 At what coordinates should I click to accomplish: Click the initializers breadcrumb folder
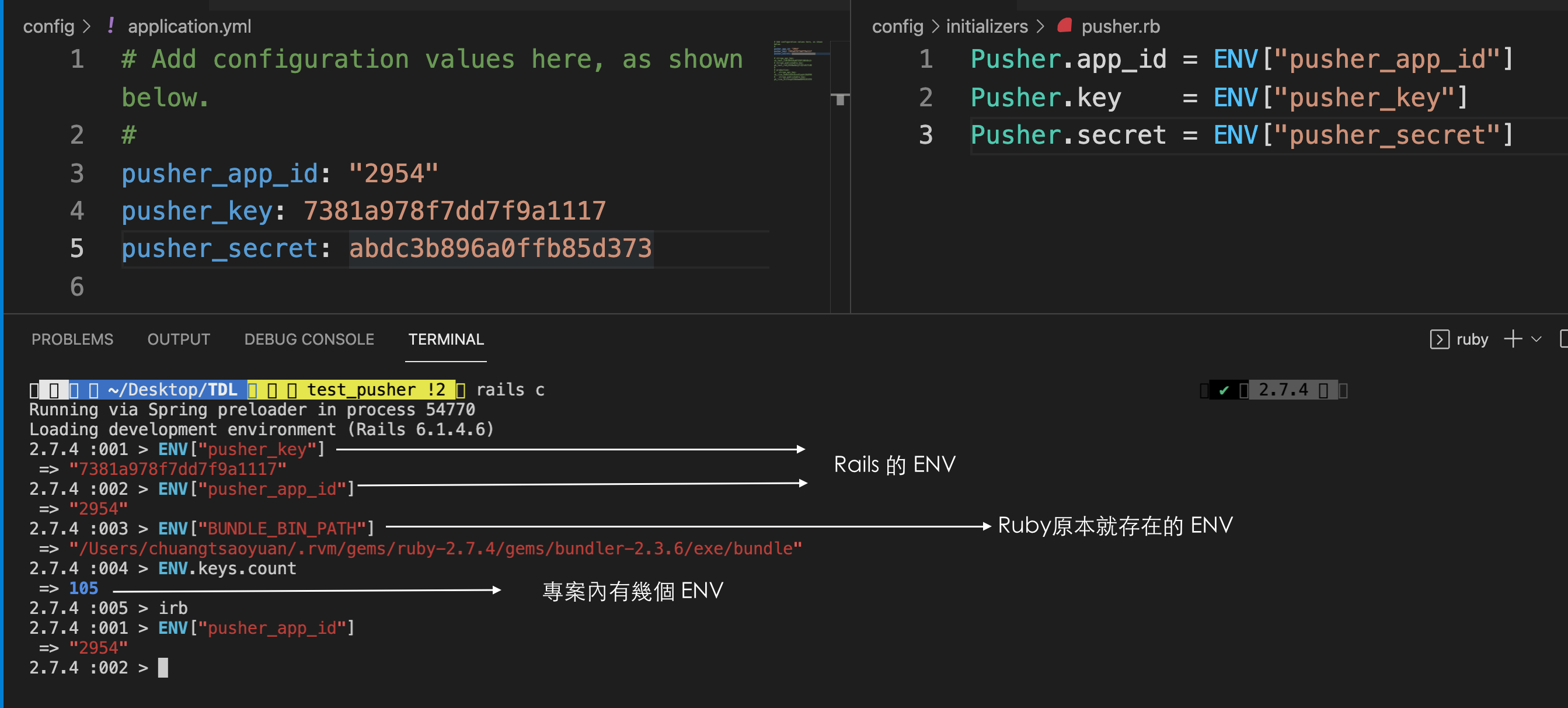tap(986, 26)
